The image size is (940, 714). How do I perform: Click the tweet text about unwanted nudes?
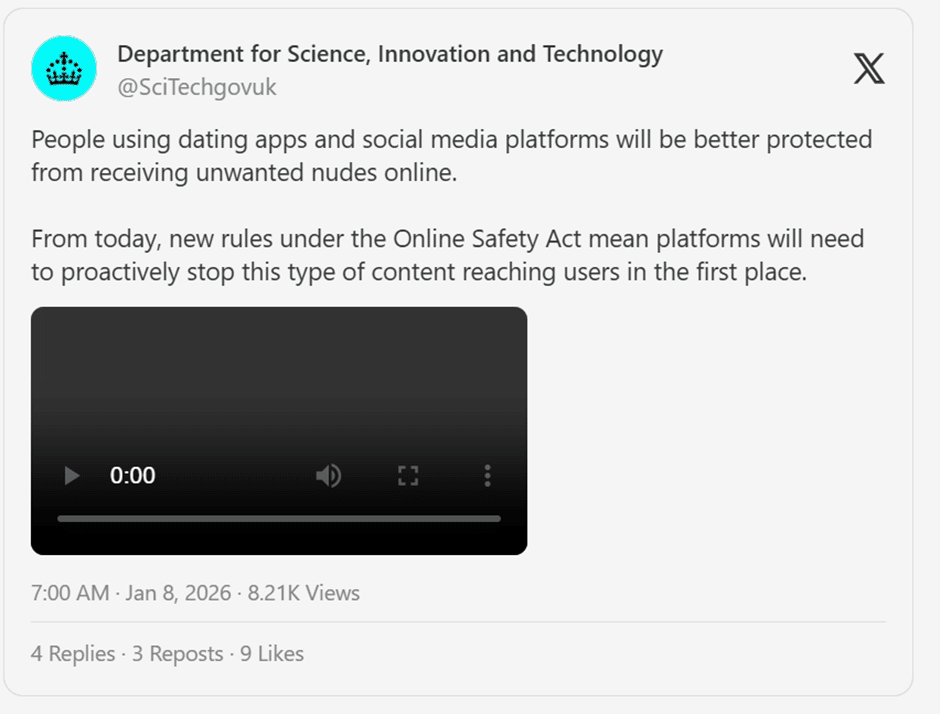pos(450,155)
